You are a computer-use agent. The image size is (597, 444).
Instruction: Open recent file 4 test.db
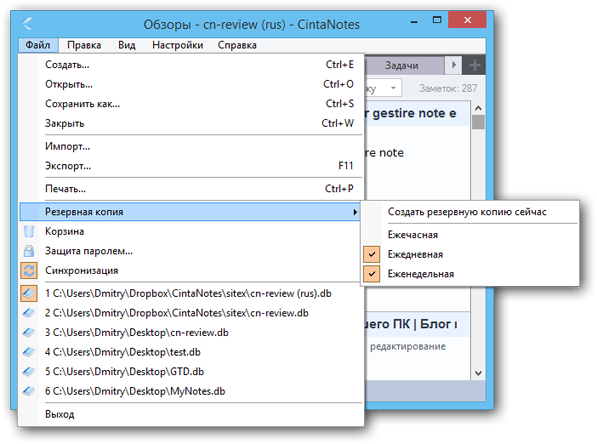(190, 352)
